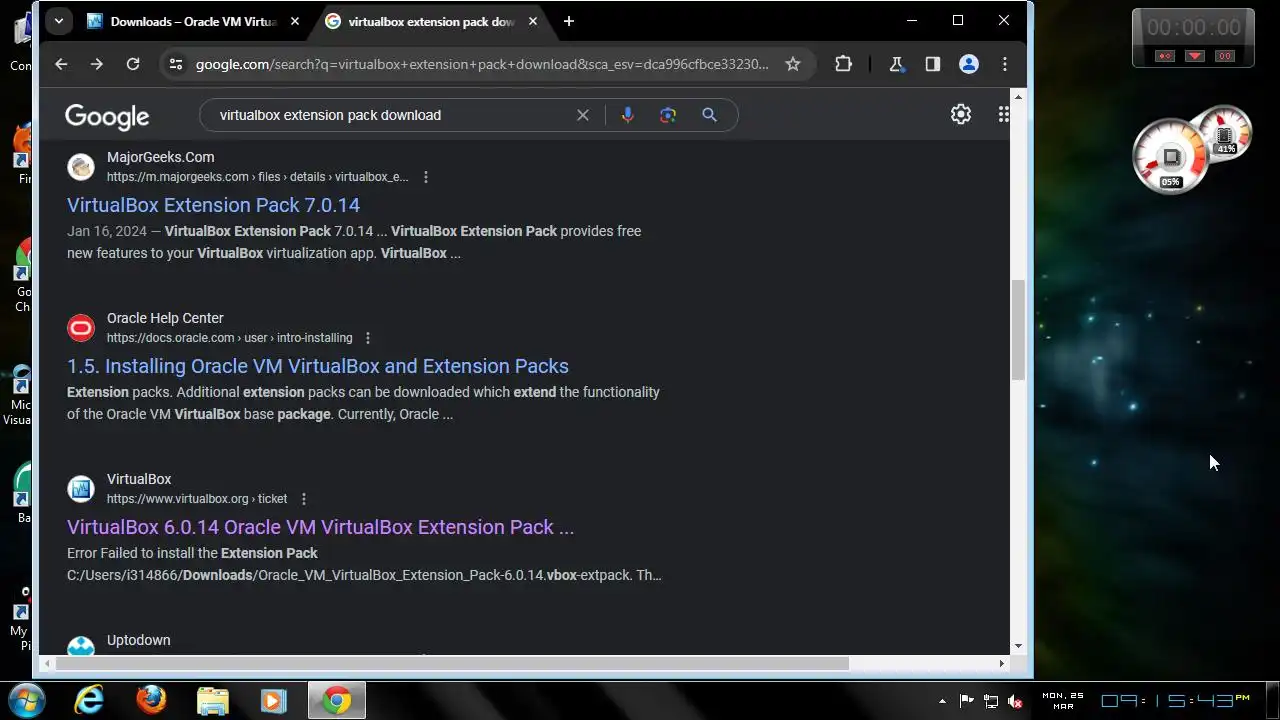Click the memory meter gadget showing 41%
This screenshot has height=720, width=1280.
[1225, 133]
